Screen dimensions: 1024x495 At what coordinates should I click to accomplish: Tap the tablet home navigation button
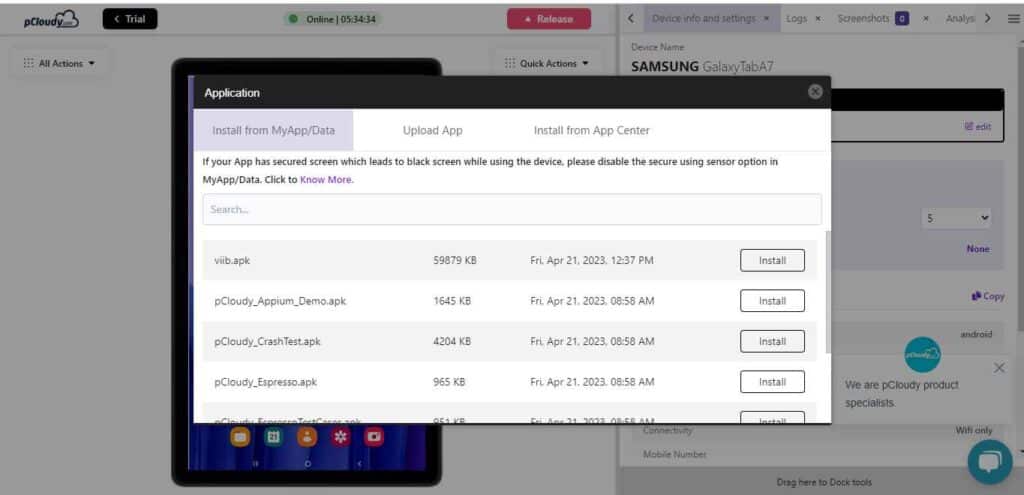[x=308, y=464]
